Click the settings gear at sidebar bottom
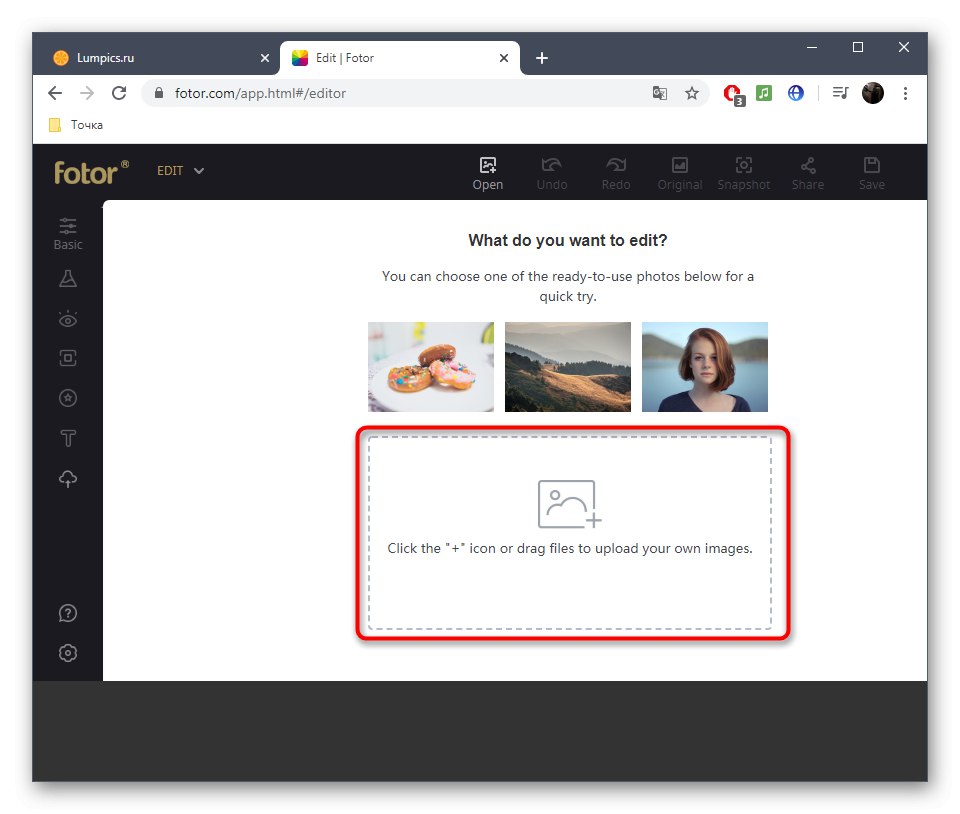 [x=67, y=652]
